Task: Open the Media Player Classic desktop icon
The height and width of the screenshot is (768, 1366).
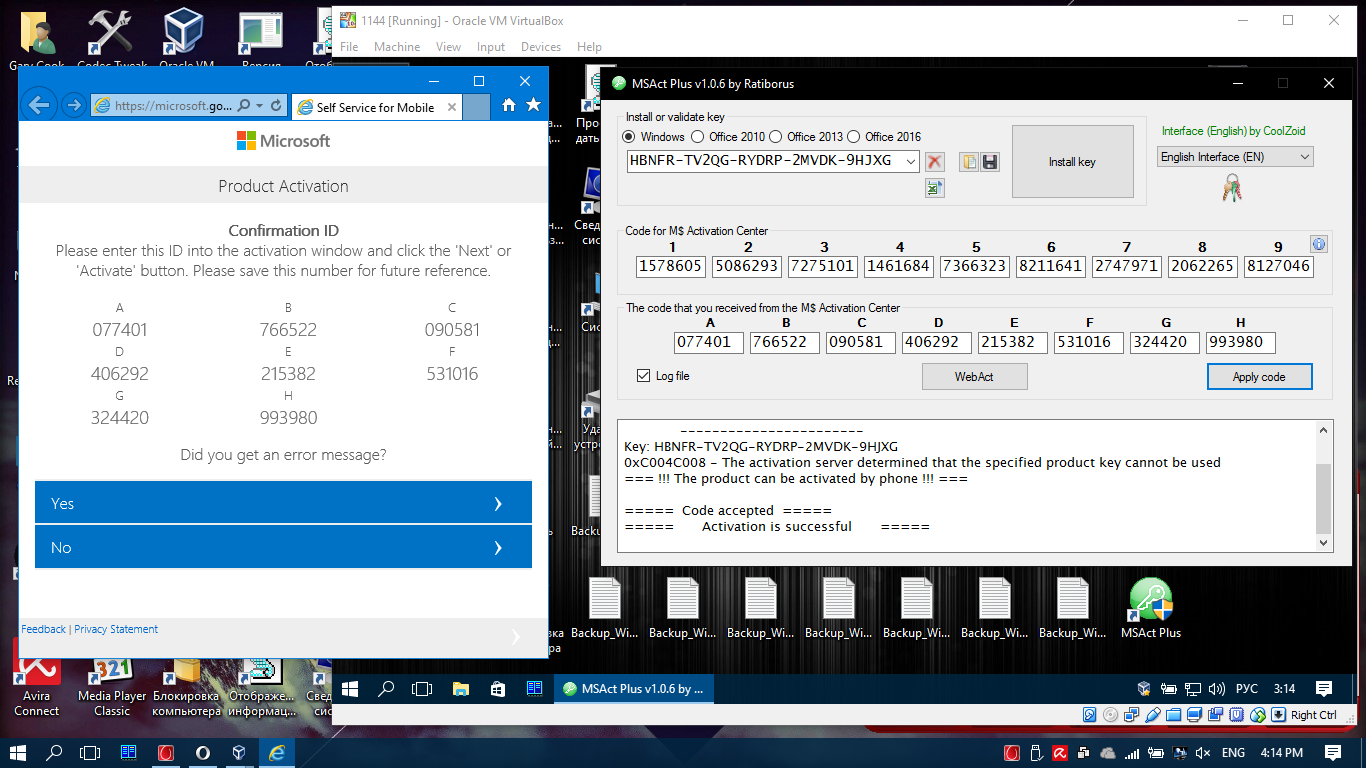Action: 112,687
